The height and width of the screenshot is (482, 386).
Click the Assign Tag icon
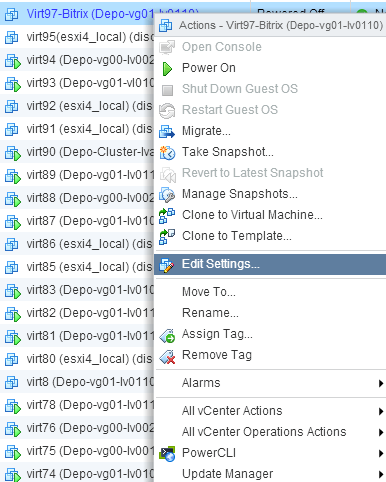pos(167,335)
